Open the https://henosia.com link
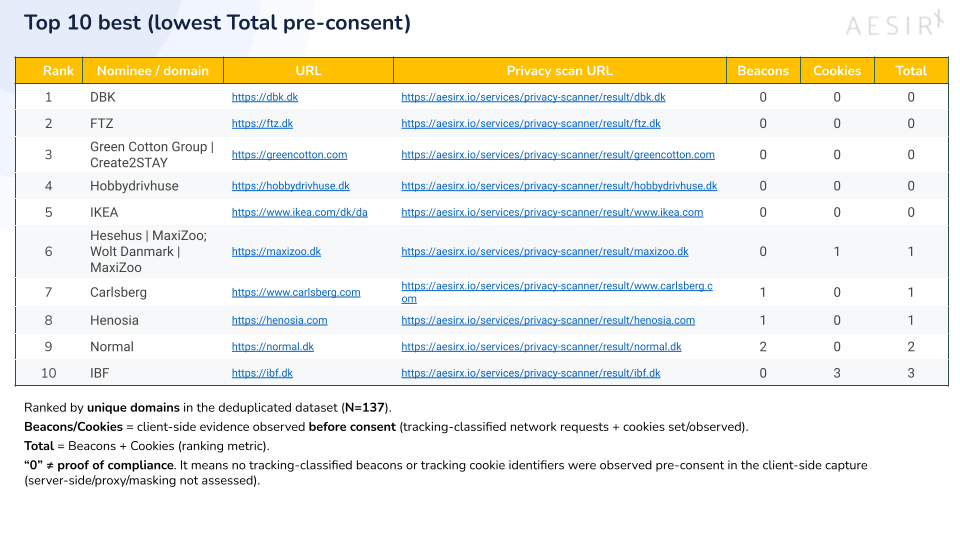 (x=279, y=321)
